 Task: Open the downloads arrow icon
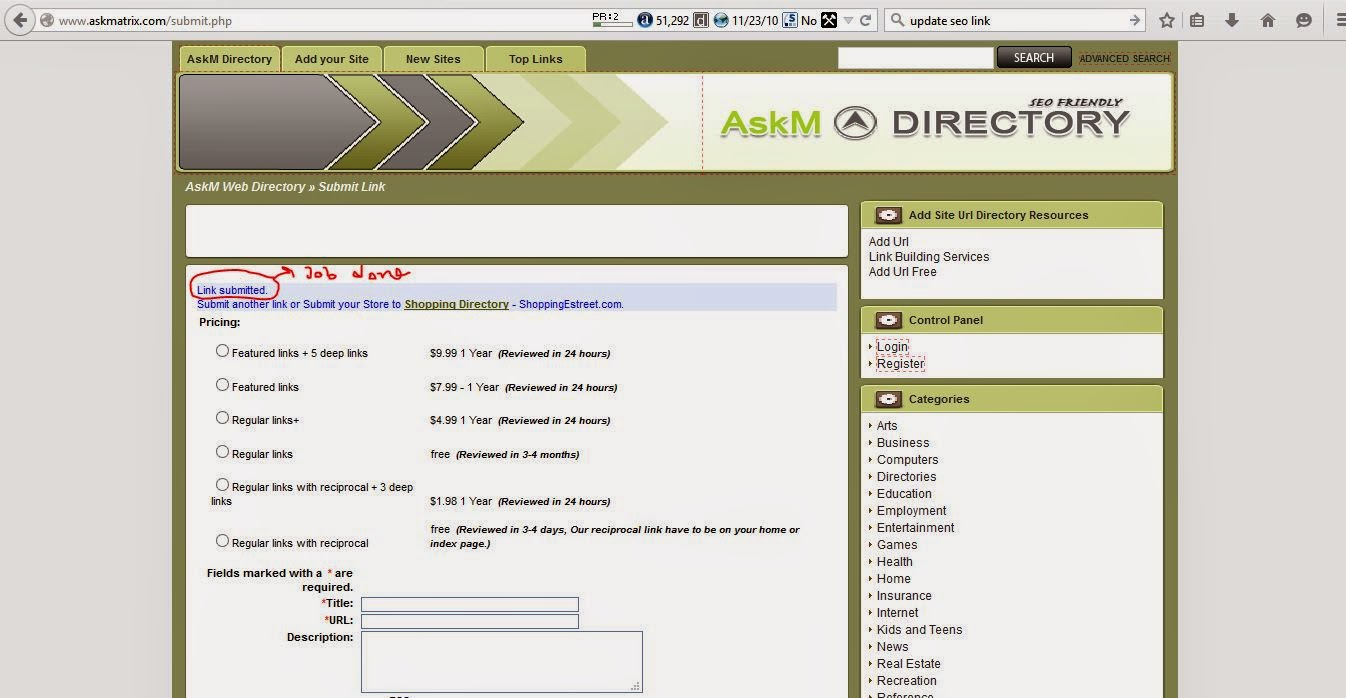click(1232, 20)
